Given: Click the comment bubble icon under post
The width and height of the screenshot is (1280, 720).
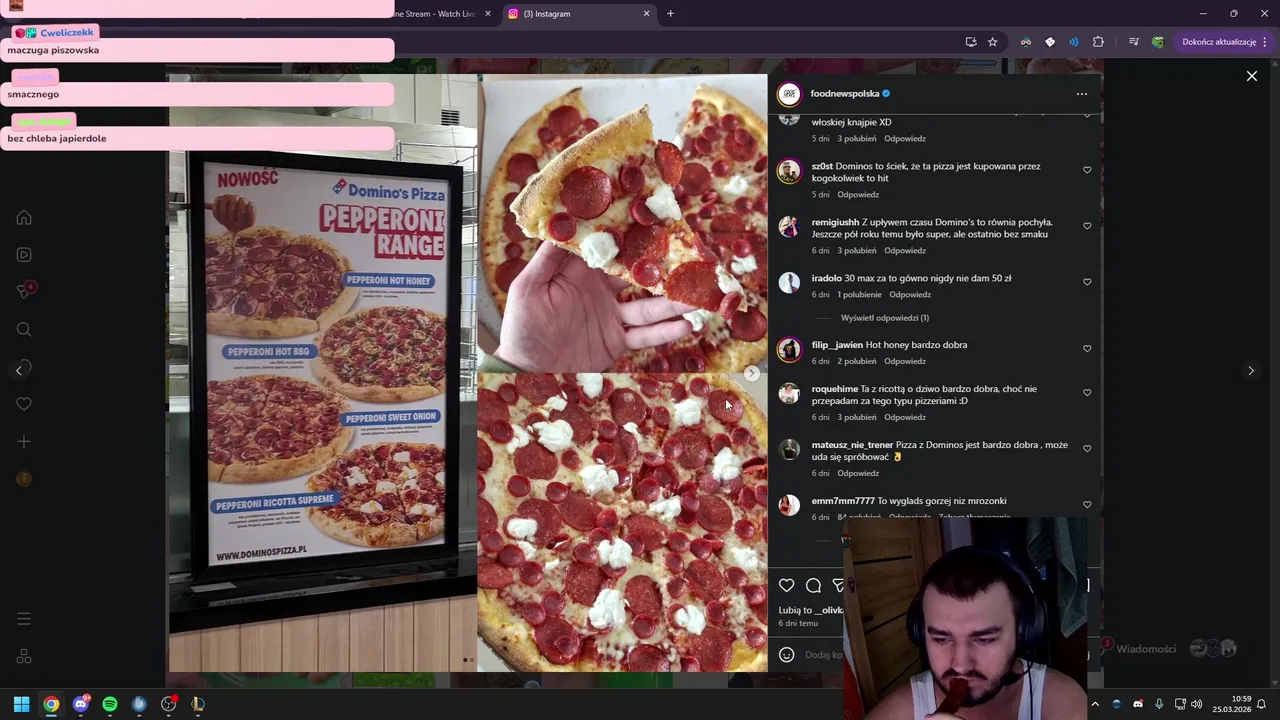Looking at the screenshot, I should [x=813, y=586].
